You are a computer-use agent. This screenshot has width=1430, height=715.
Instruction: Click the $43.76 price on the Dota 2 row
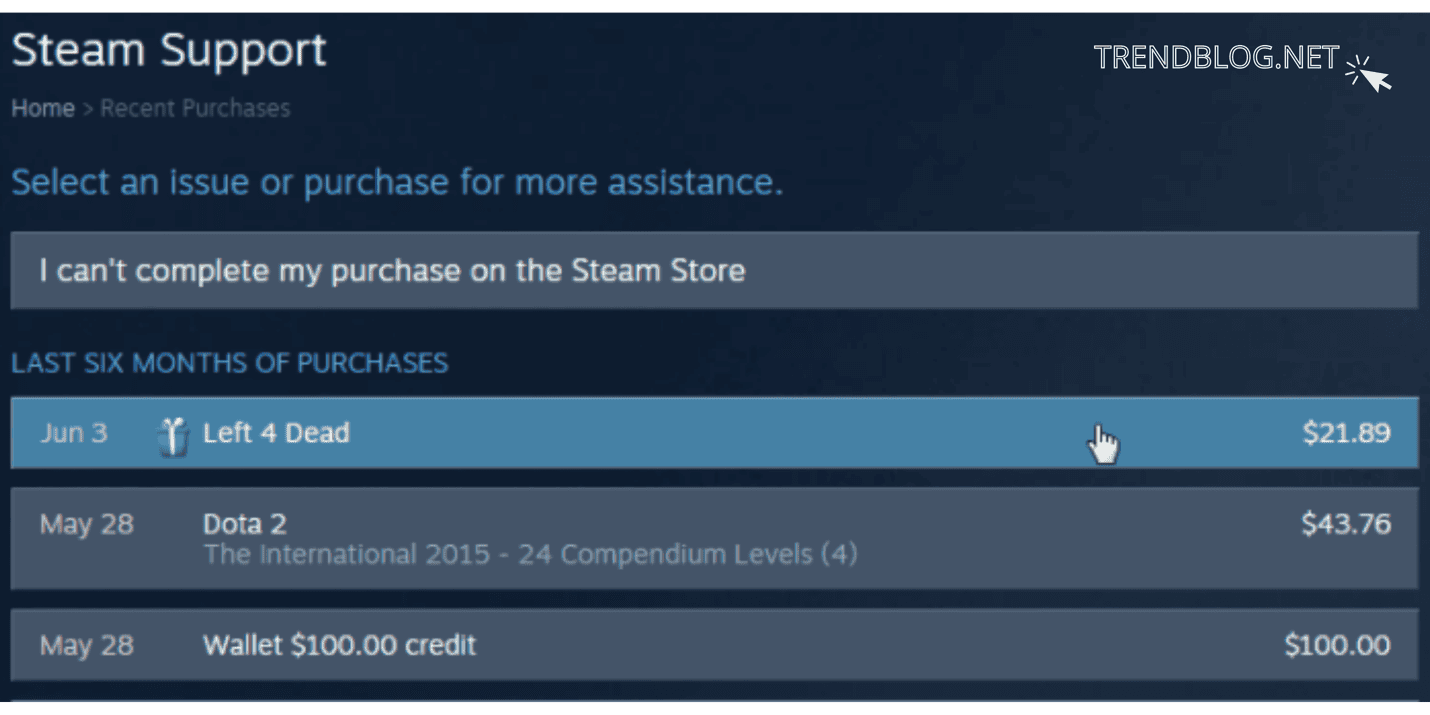coord(1347,524)
